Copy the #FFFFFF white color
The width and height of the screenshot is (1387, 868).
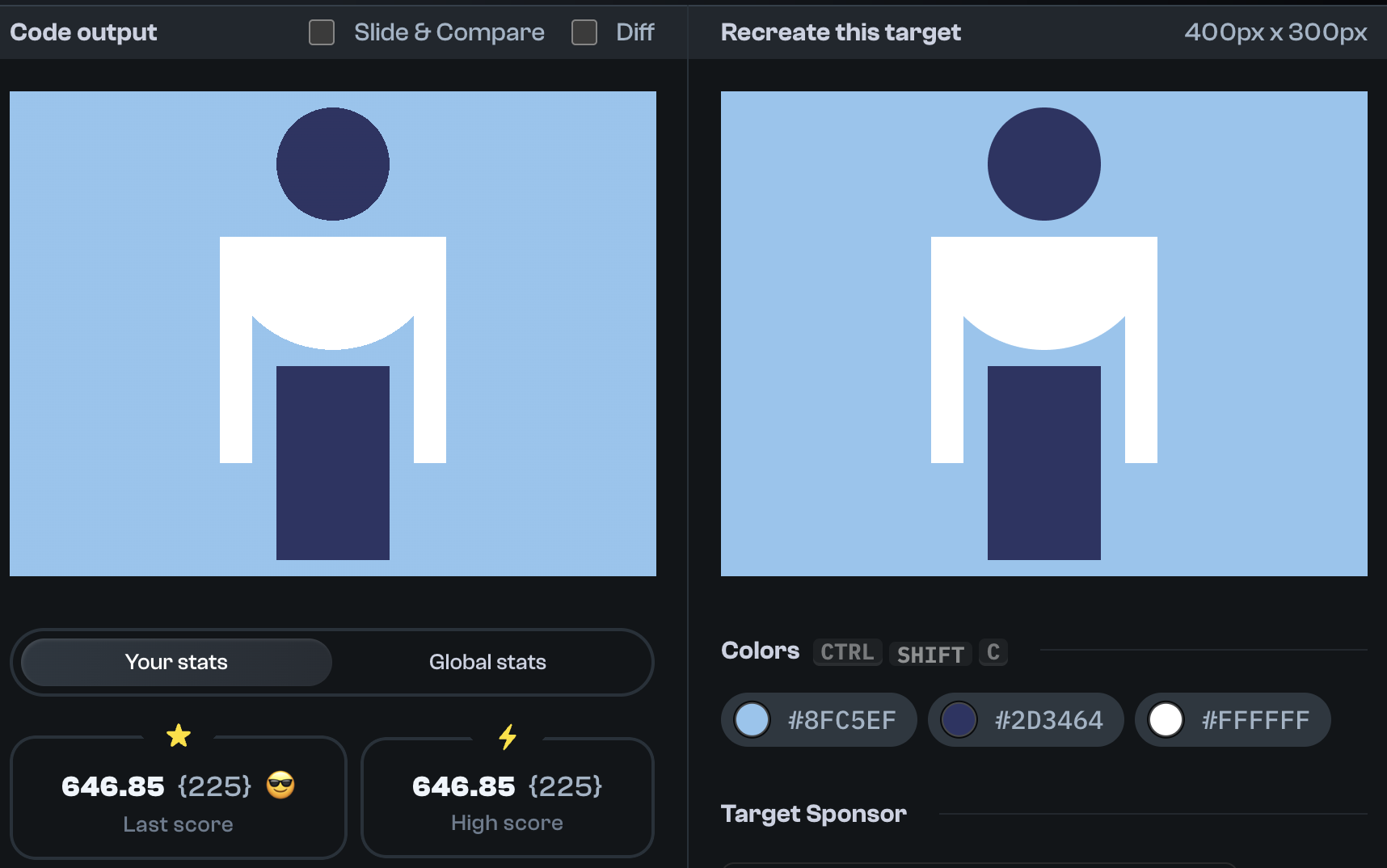pos(1233,719)
